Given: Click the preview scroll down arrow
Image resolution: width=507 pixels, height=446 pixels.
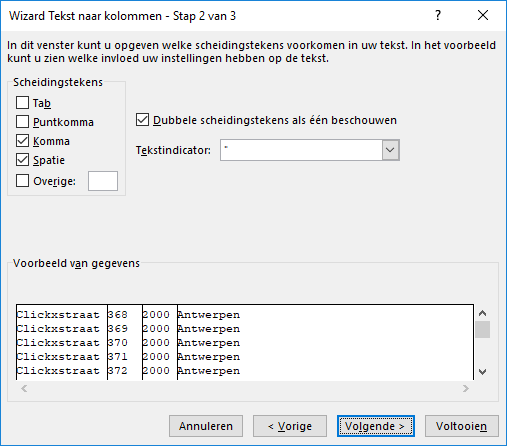Looking at the screenshot, I should click(482, 371).
